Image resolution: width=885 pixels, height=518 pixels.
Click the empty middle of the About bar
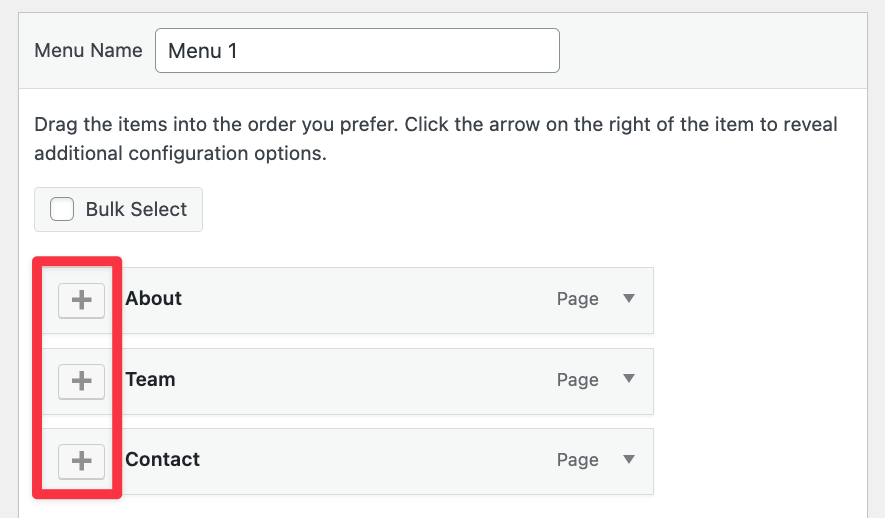(370, 299)
